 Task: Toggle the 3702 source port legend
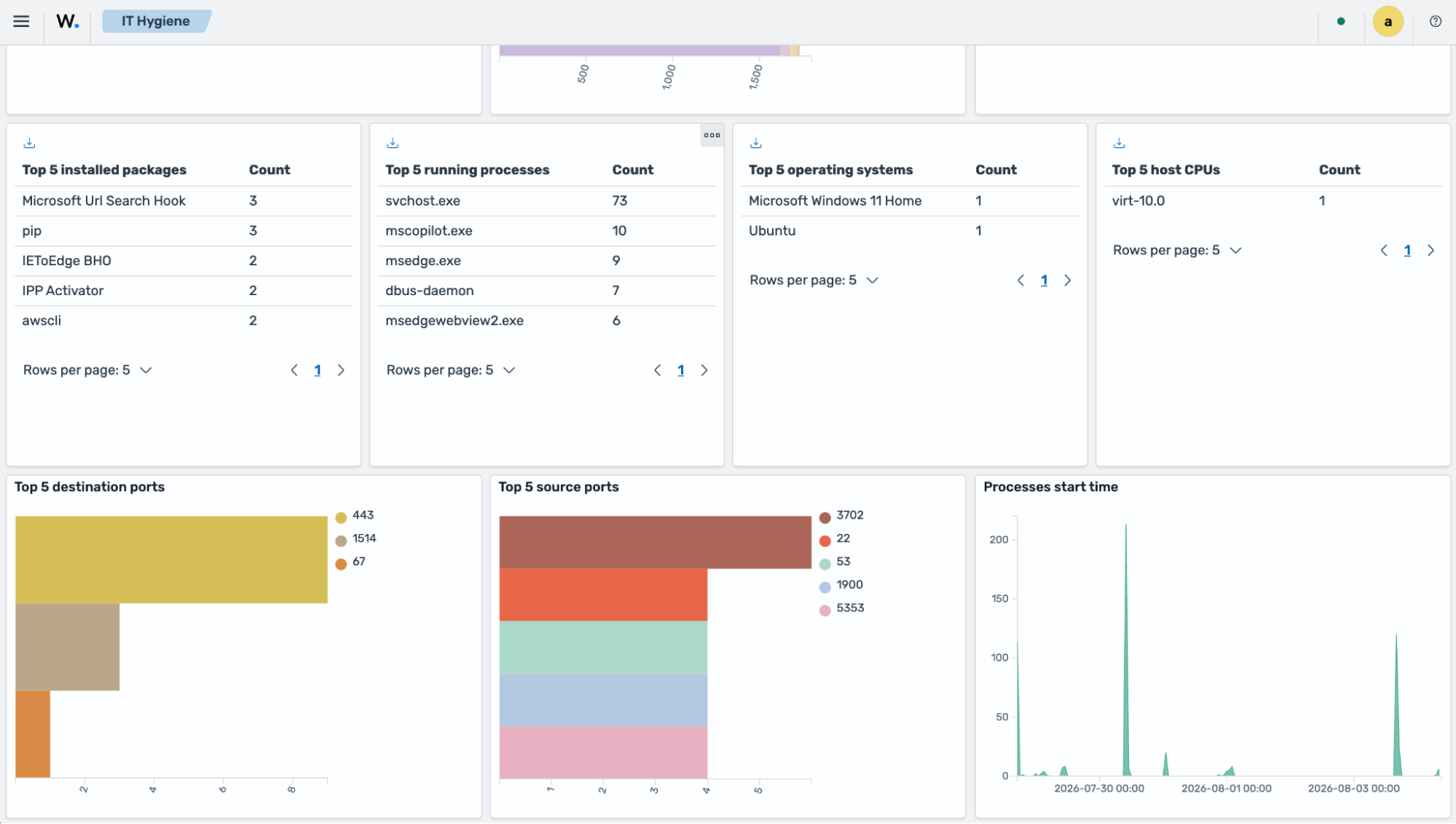point(841,516)
